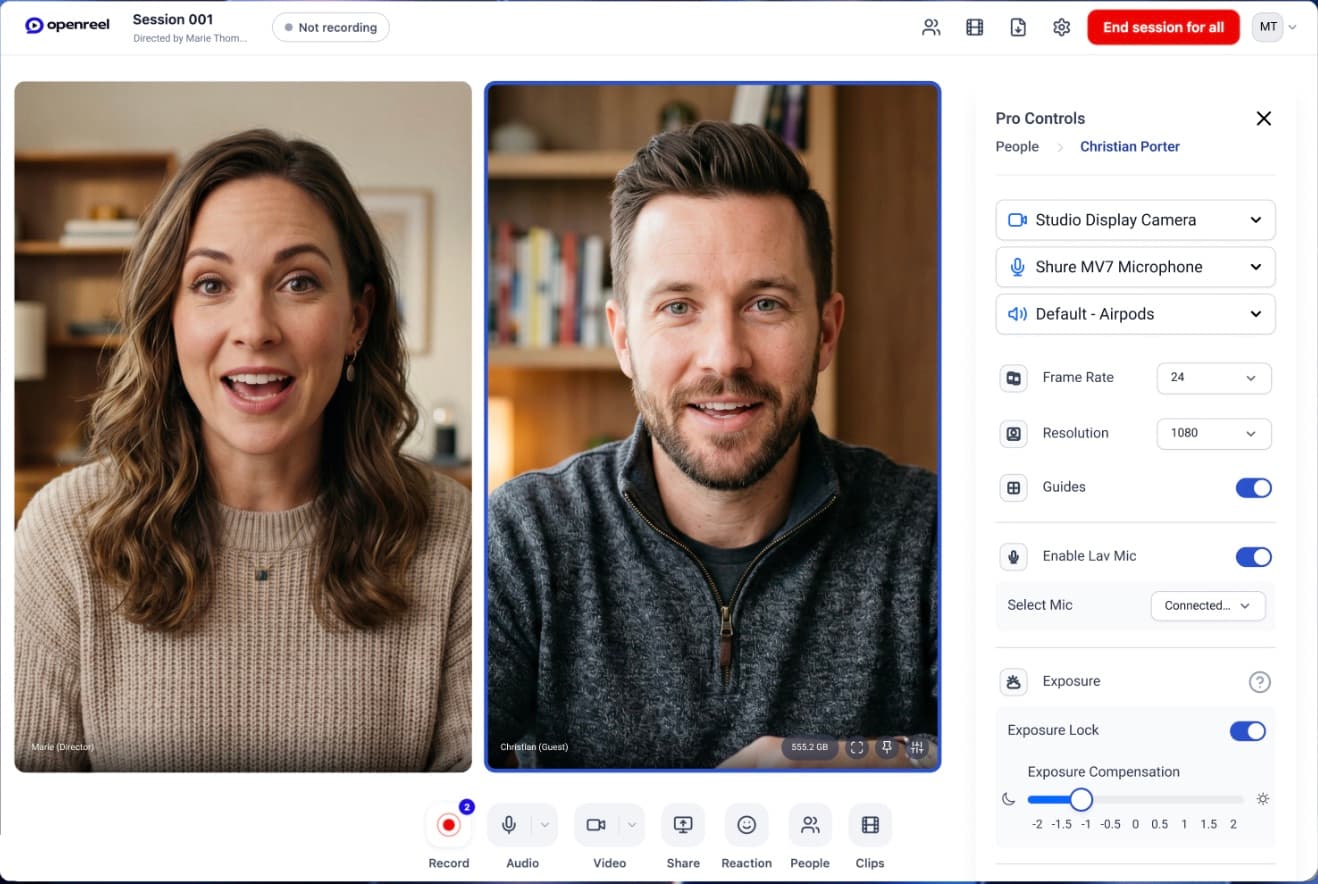Image resolution: width=1318 pixels, height=884 pixels.
Task: Open the People panel in bottom toolbar
Action: point(810,825)
